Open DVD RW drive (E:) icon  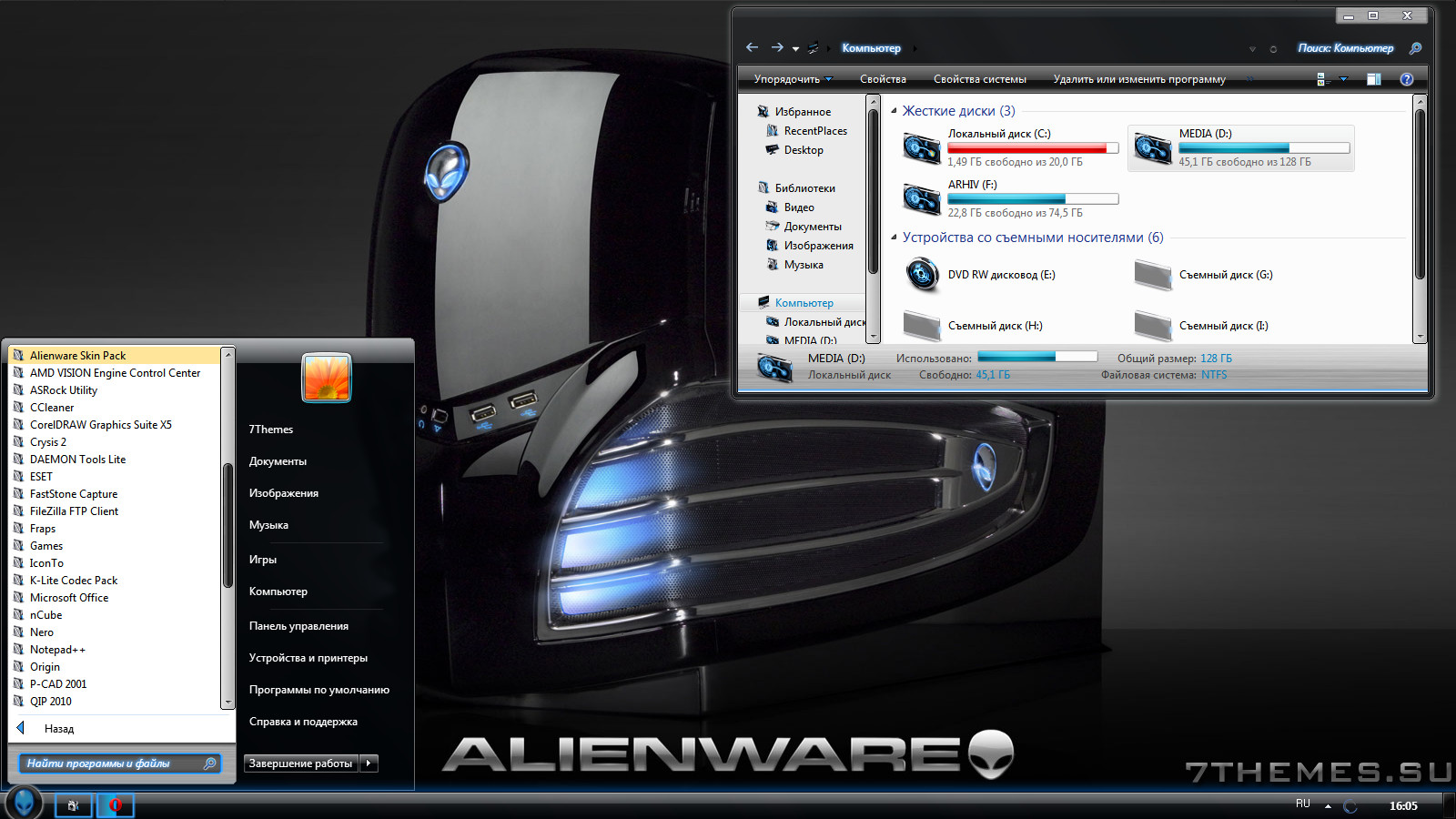pos(921,274)
